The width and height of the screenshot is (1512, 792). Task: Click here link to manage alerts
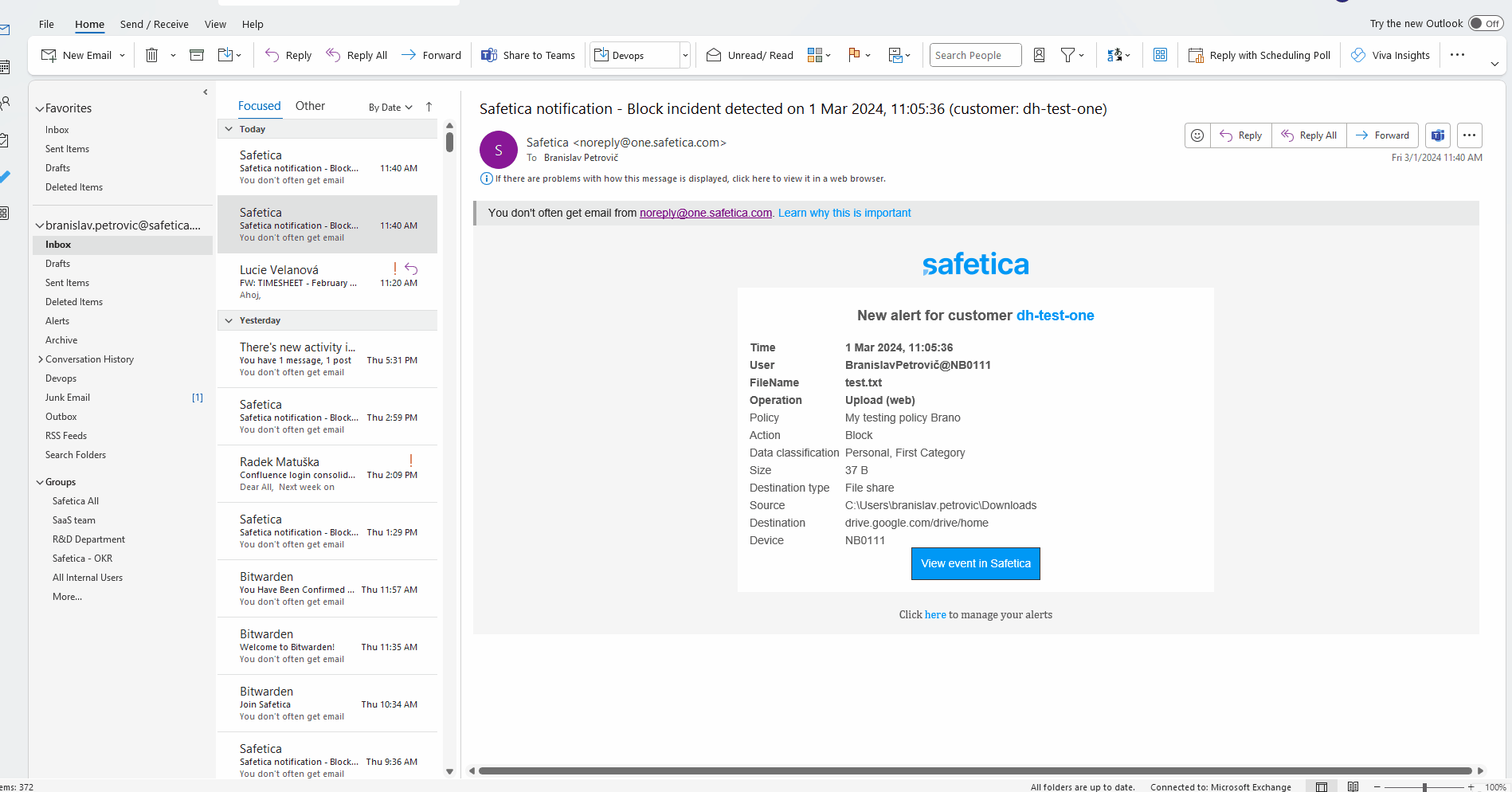935,614
